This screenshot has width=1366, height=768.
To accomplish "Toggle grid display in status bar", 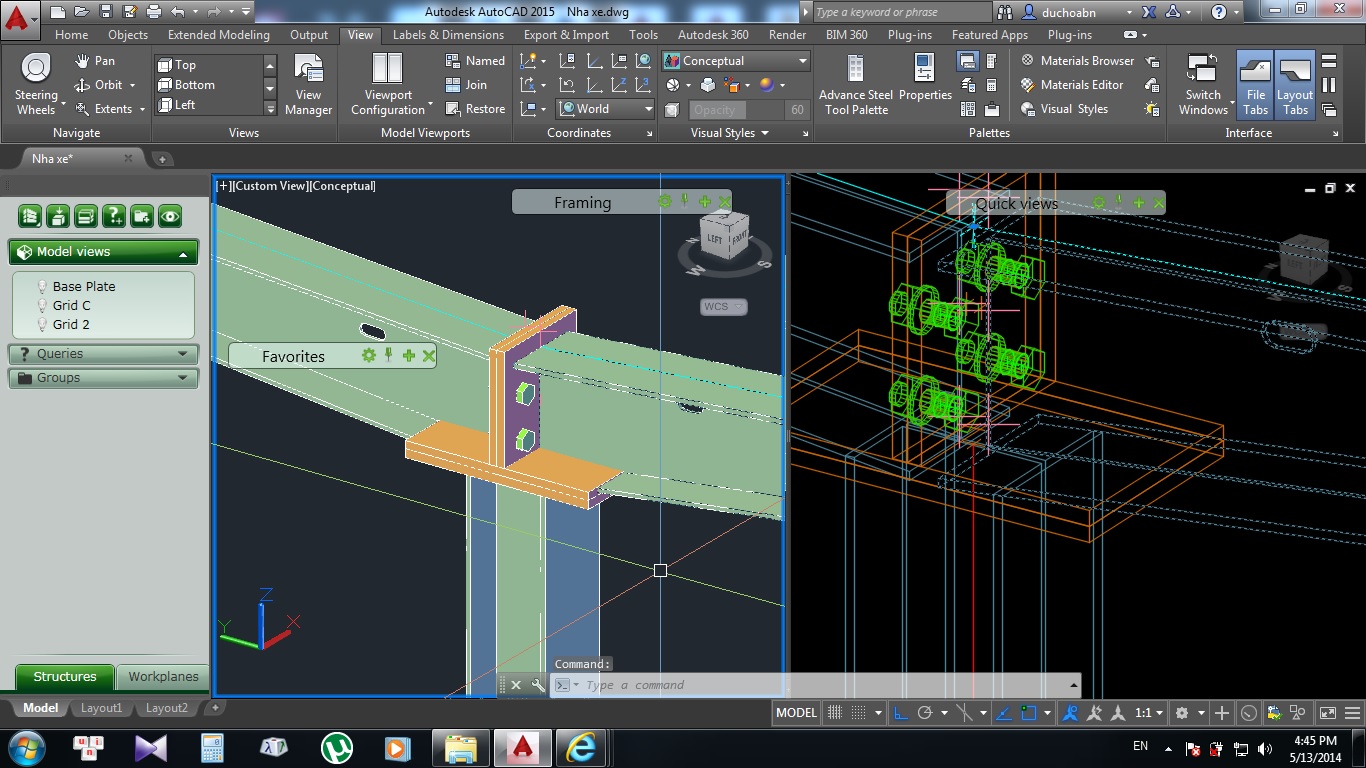I will [x=836, y=713].
